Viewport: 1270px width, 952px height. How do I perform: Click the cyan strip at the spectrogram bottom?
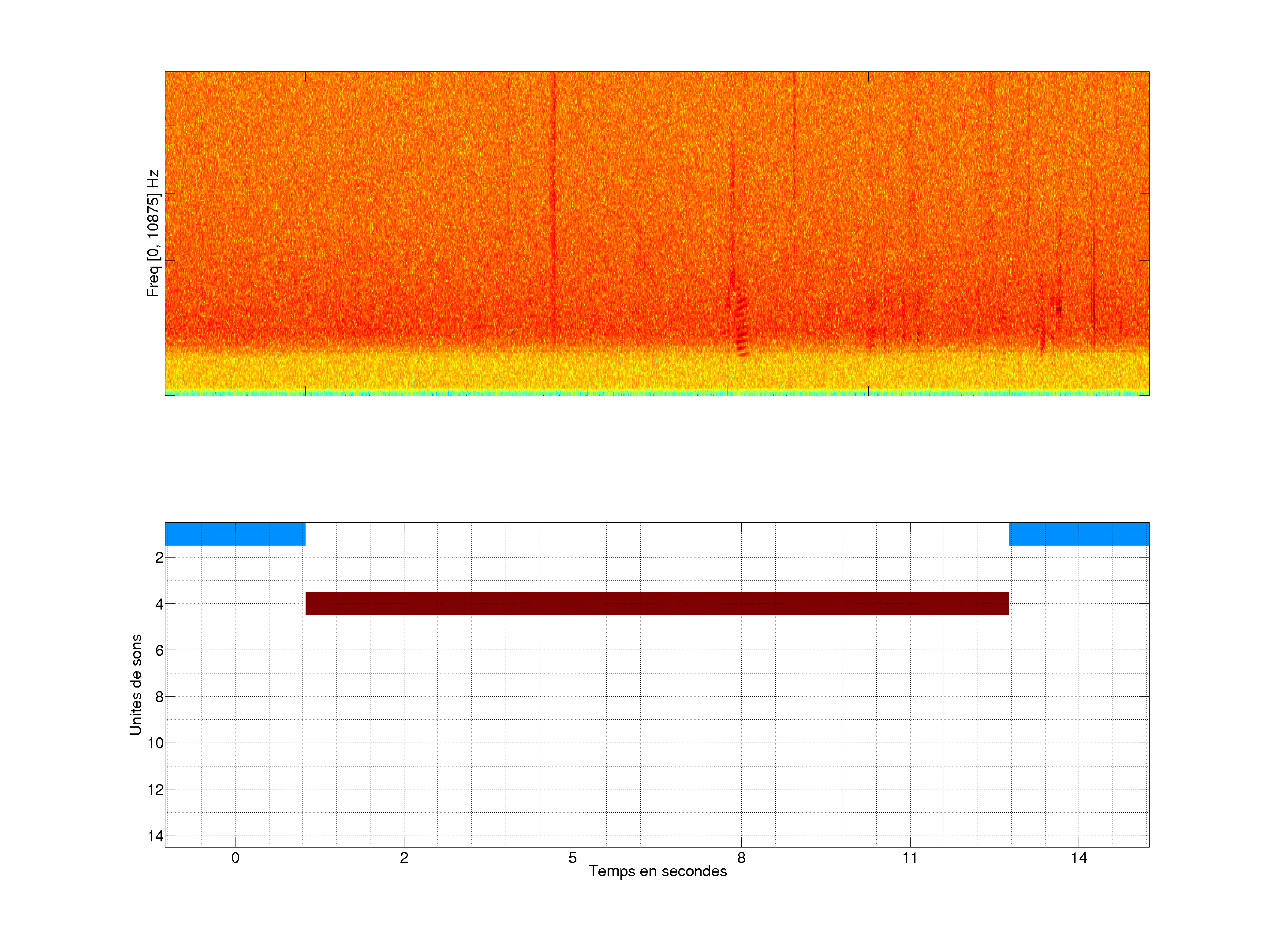[x=656, y=393]
